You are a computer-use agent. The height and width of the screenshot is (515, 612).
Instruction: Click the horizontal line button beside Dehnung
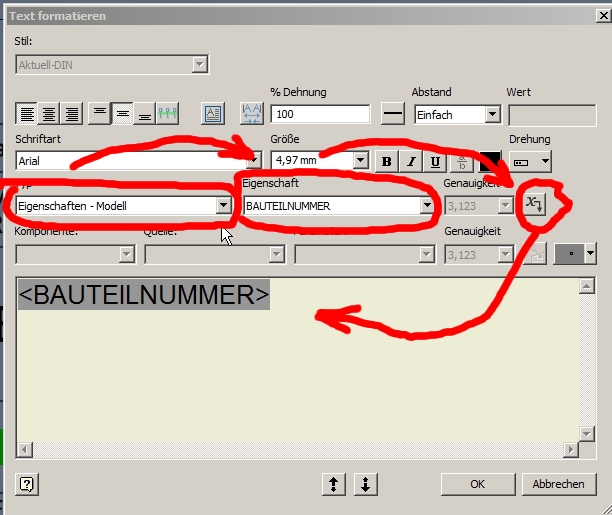point(393,114)
